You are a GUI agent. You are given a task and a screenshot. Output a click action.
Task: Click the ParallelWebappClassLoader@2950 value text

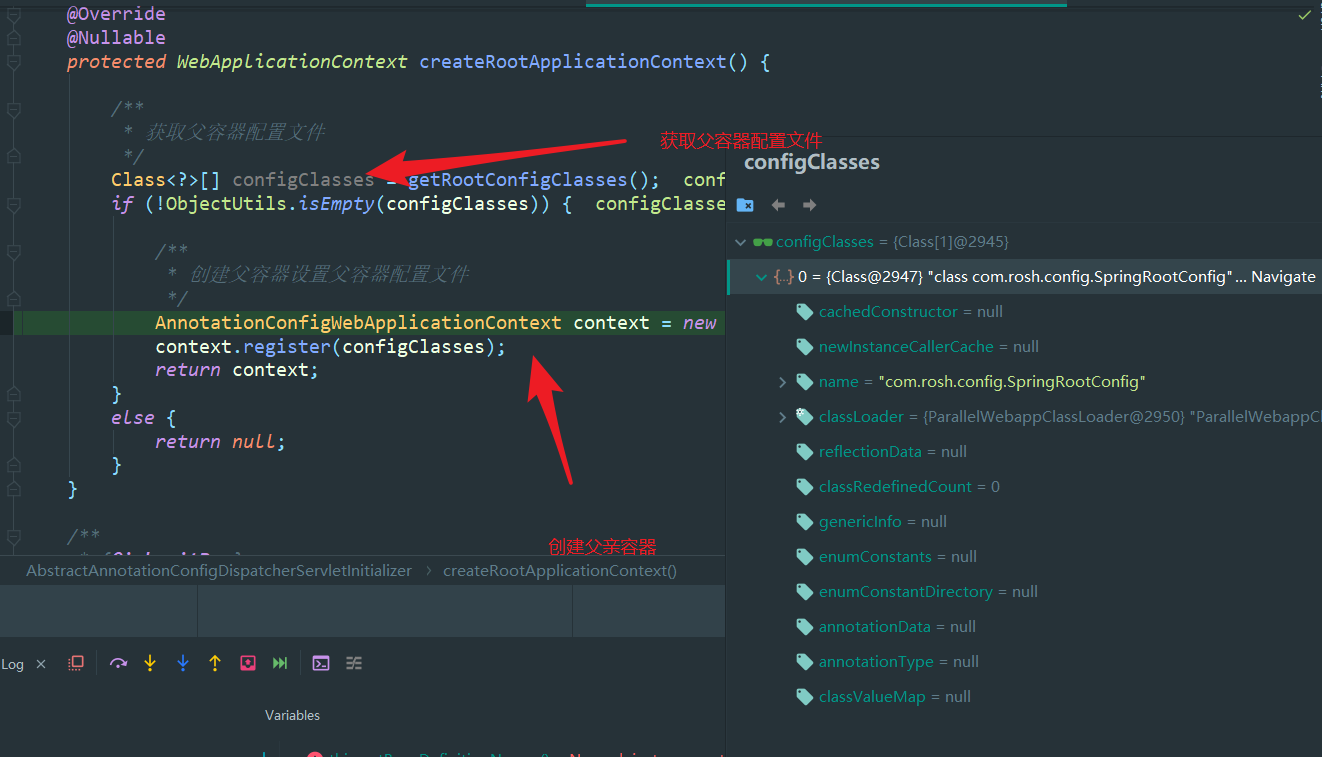click(1052, 417)
